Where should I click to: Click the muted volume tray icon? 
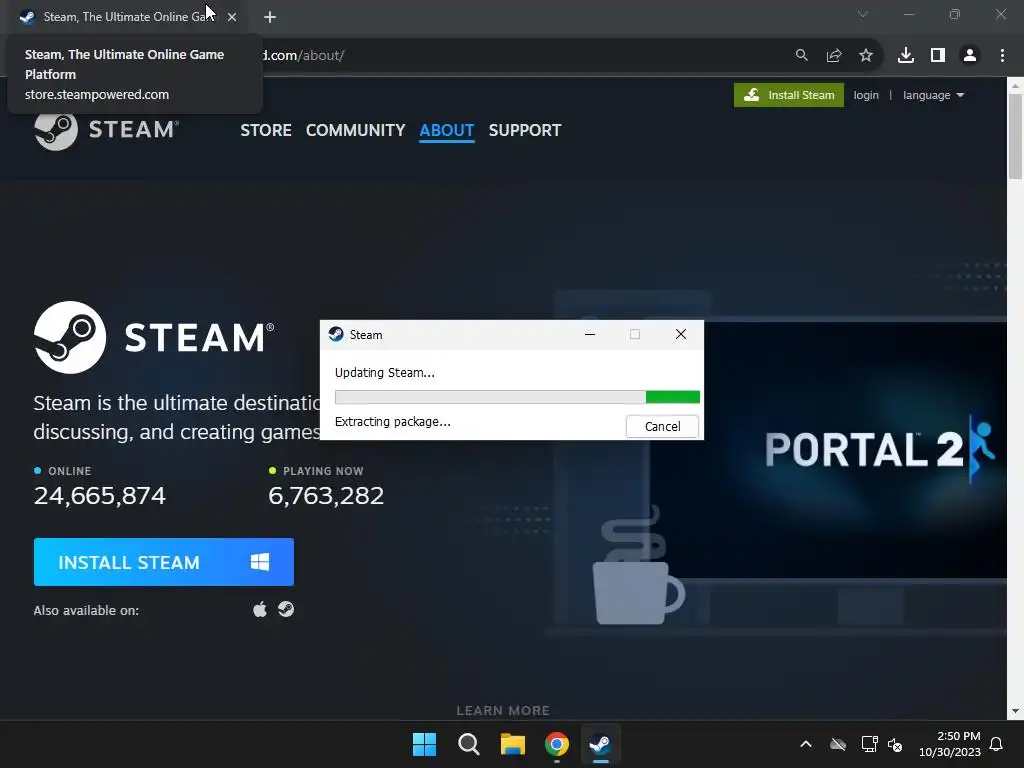[x=895, y=744]
